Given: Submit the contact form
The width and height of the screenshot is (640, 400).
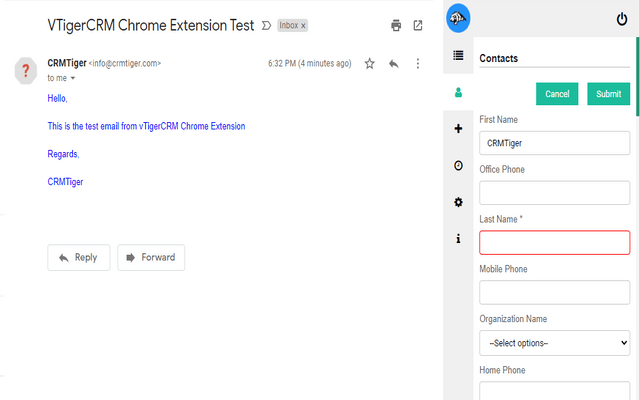Looking at the screenshot, I should (x=608, y=94).
